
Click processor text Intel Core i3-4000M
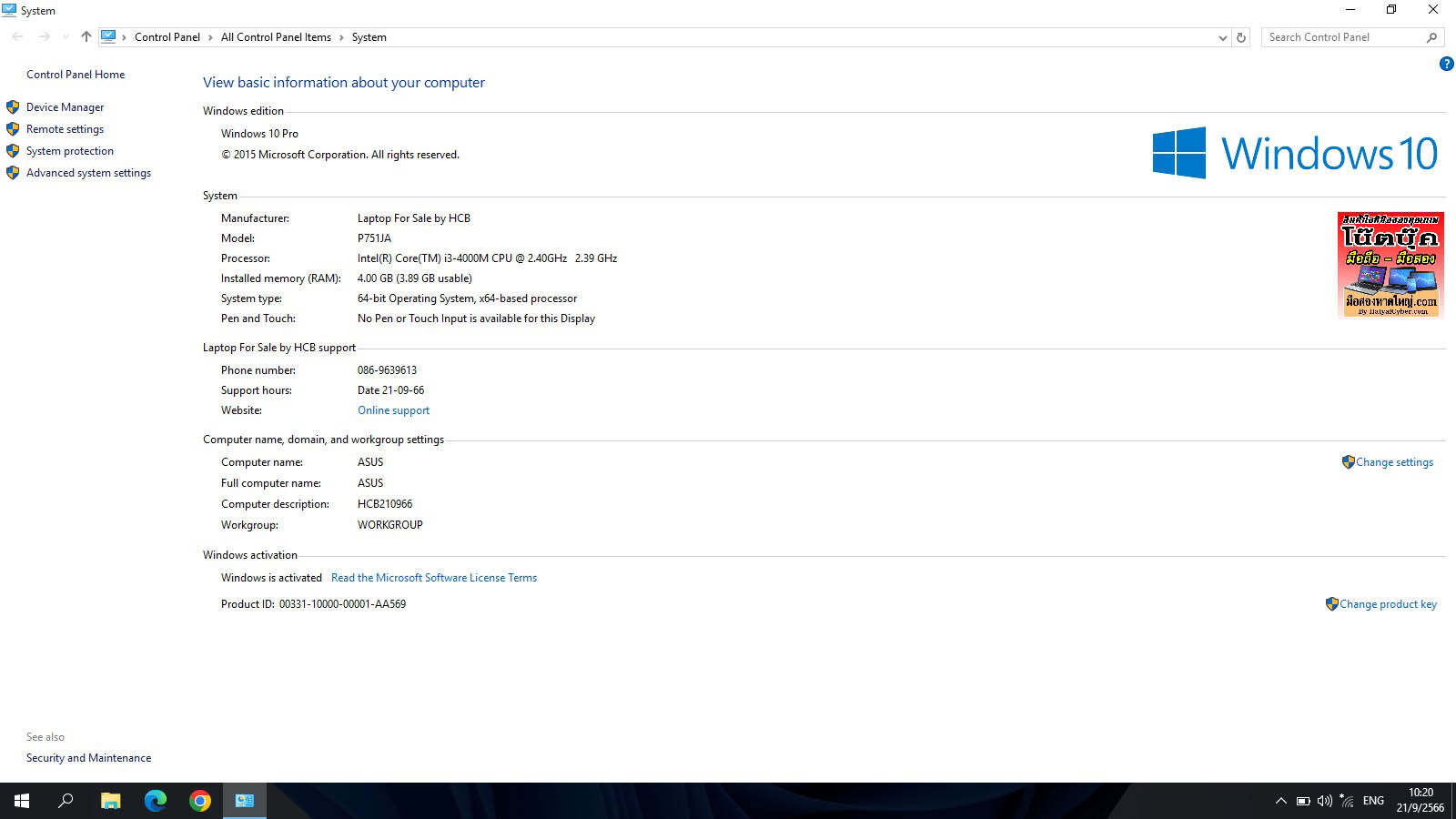[x=487, y=258]
